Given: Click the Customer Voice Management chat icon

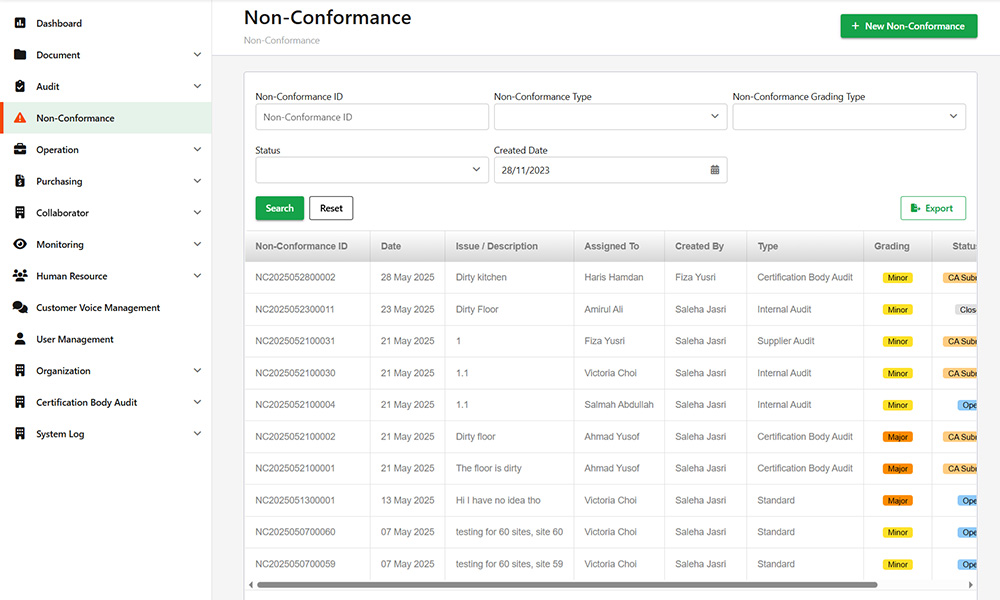Looking at the screenshot, I should (x=20, y=308).
